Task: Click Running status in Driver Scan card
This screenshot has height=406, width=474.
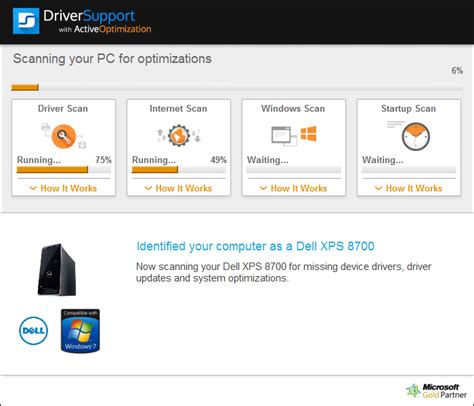Action: tap(39, 160)
